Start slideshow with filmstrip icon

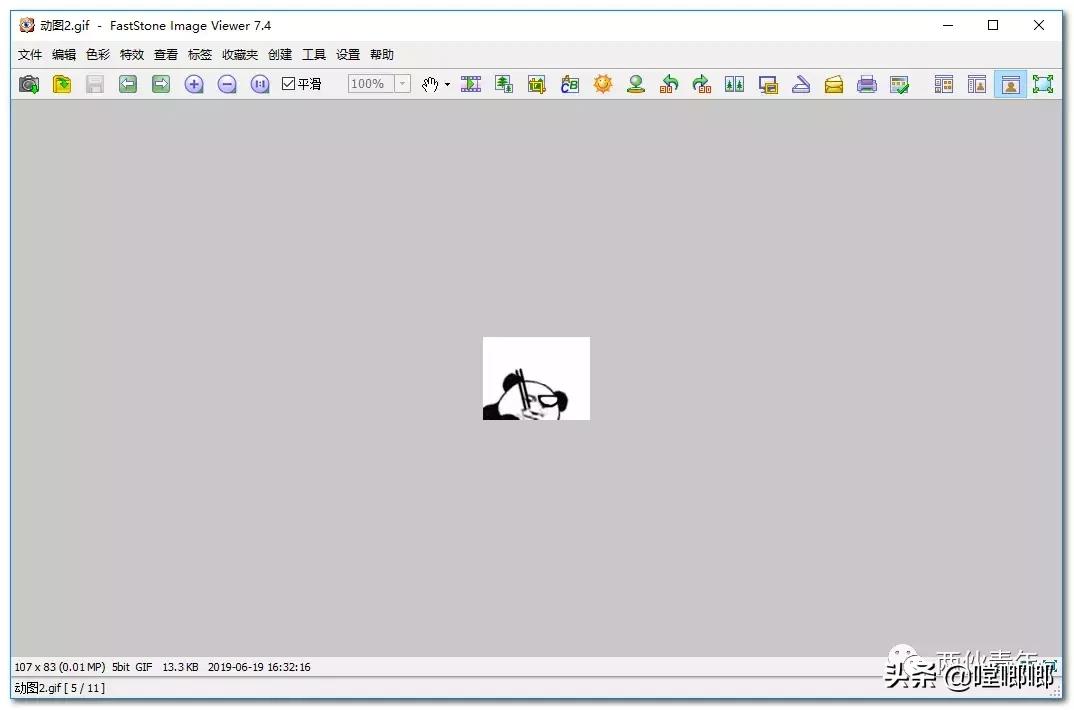pos(471,84)
